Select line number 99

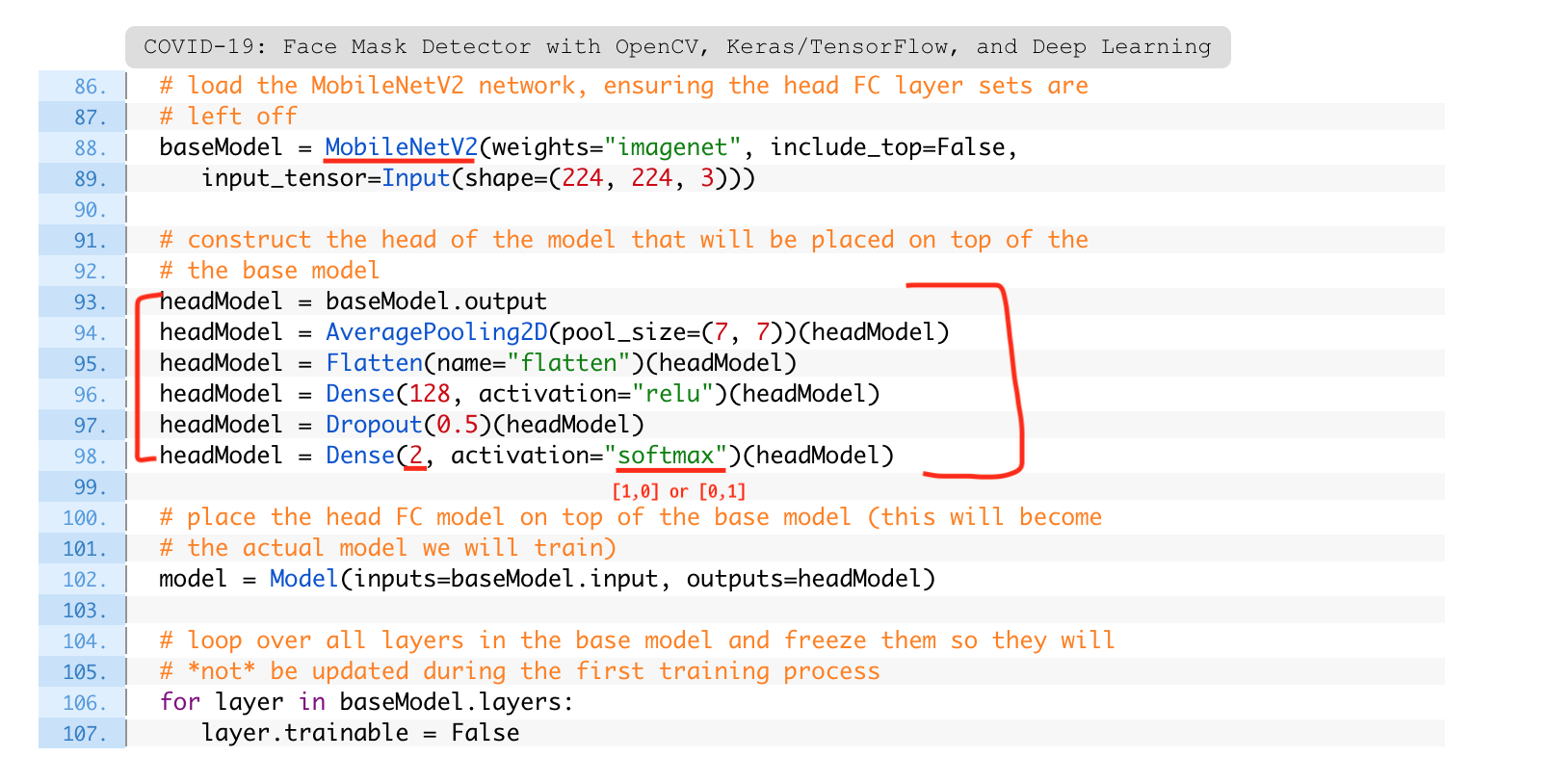pos(91,487)
